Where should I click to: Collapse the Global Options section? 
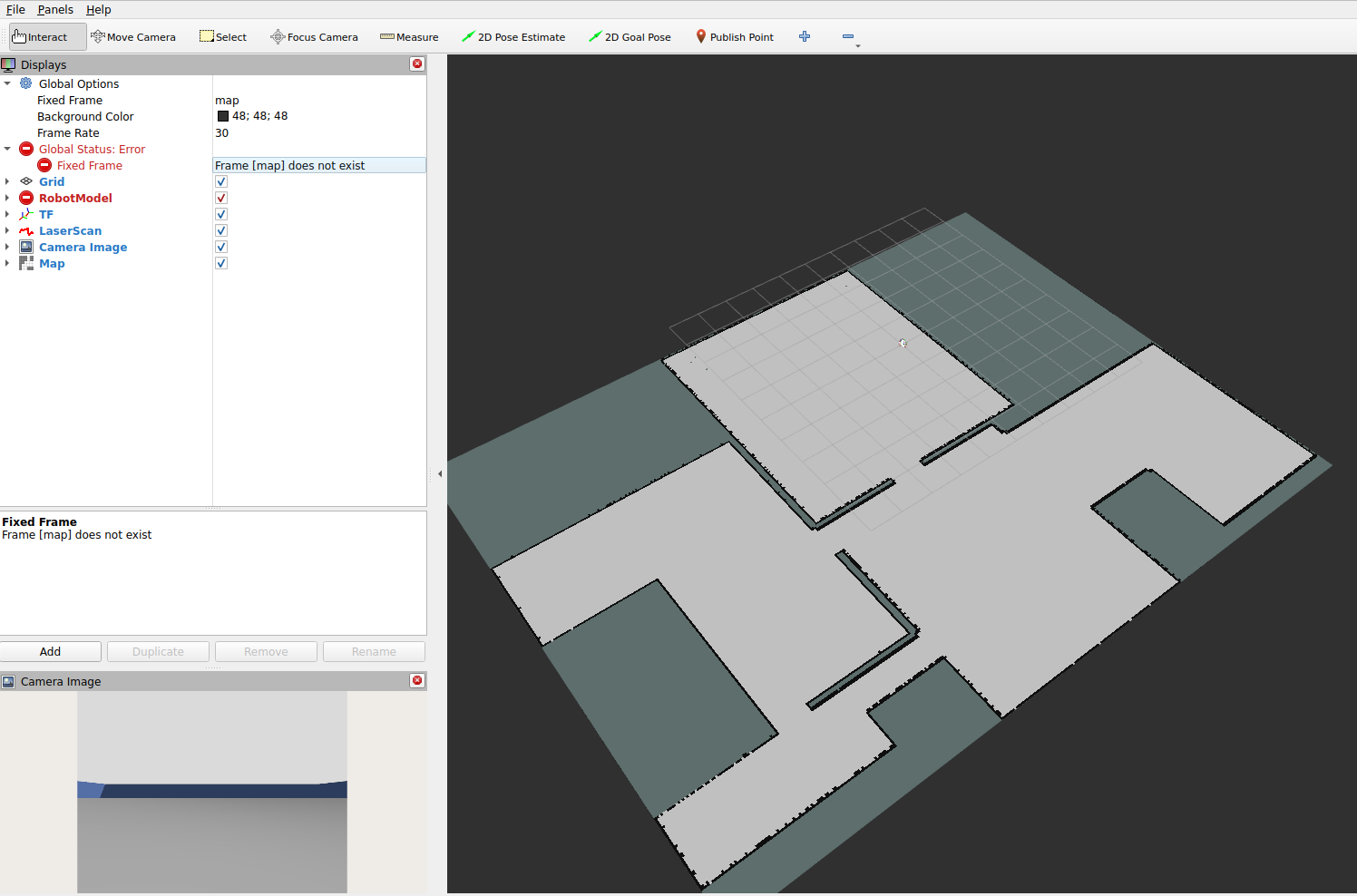[7, 83]
